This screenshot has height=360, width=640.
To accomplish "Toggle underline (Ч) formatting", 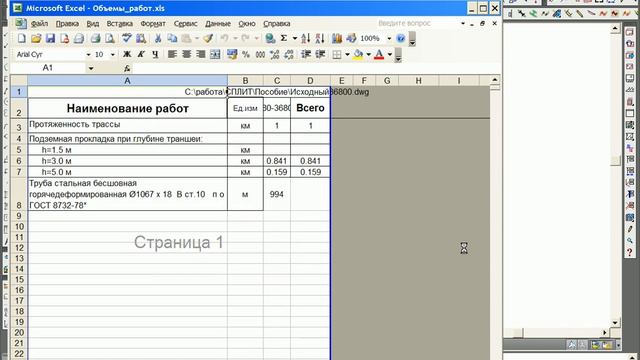I will pos(155,54).
